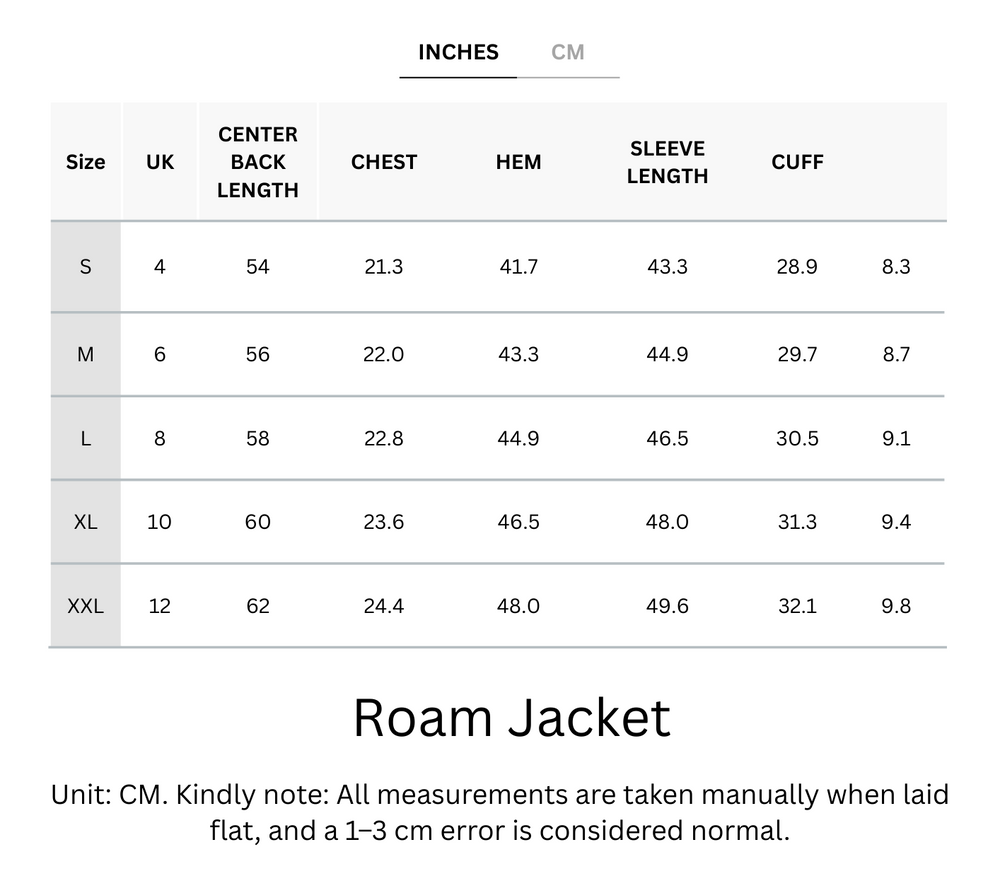Click the measurement disclaimer note text
The image size is (1000, 876).
click(500, 814)
